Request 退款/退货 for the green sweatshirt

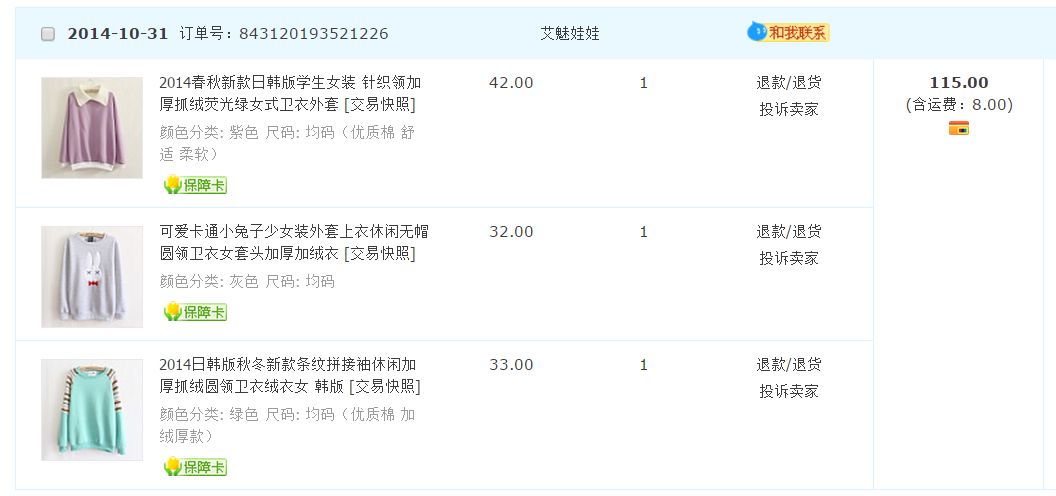click(x=788, y=364)
